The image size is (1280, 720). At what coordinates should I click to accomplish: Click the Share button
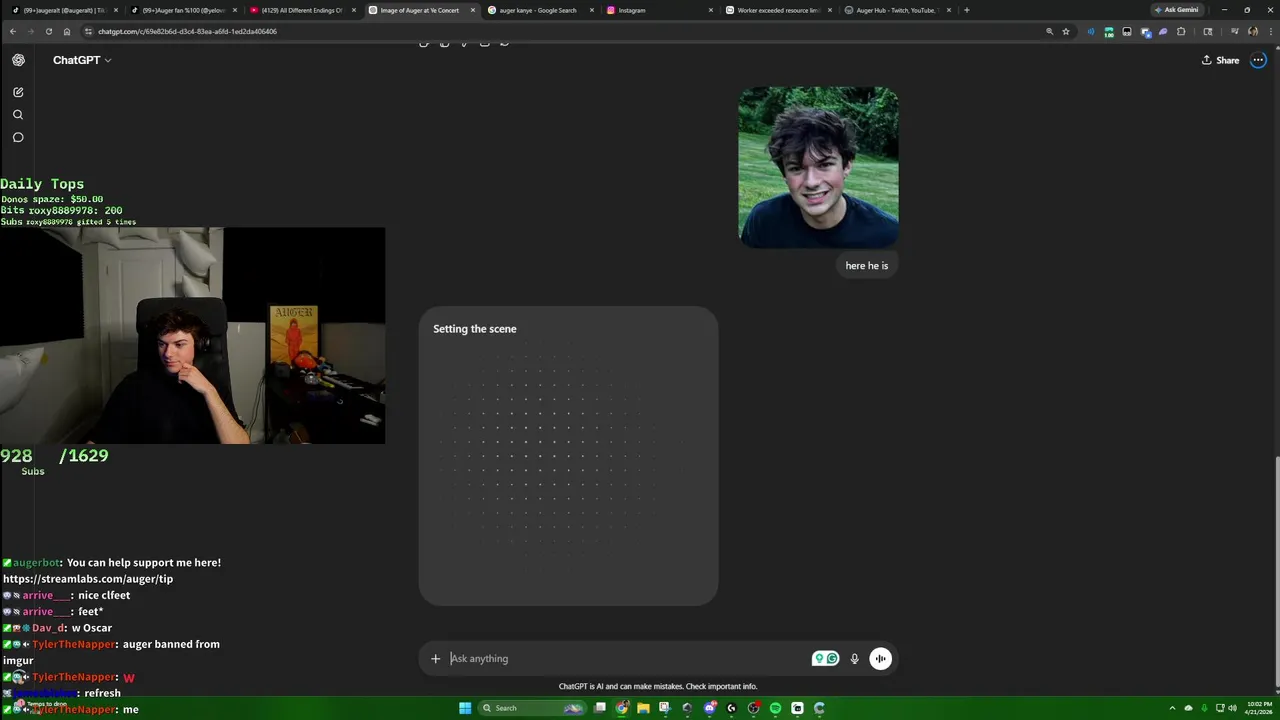point(1220,60)
